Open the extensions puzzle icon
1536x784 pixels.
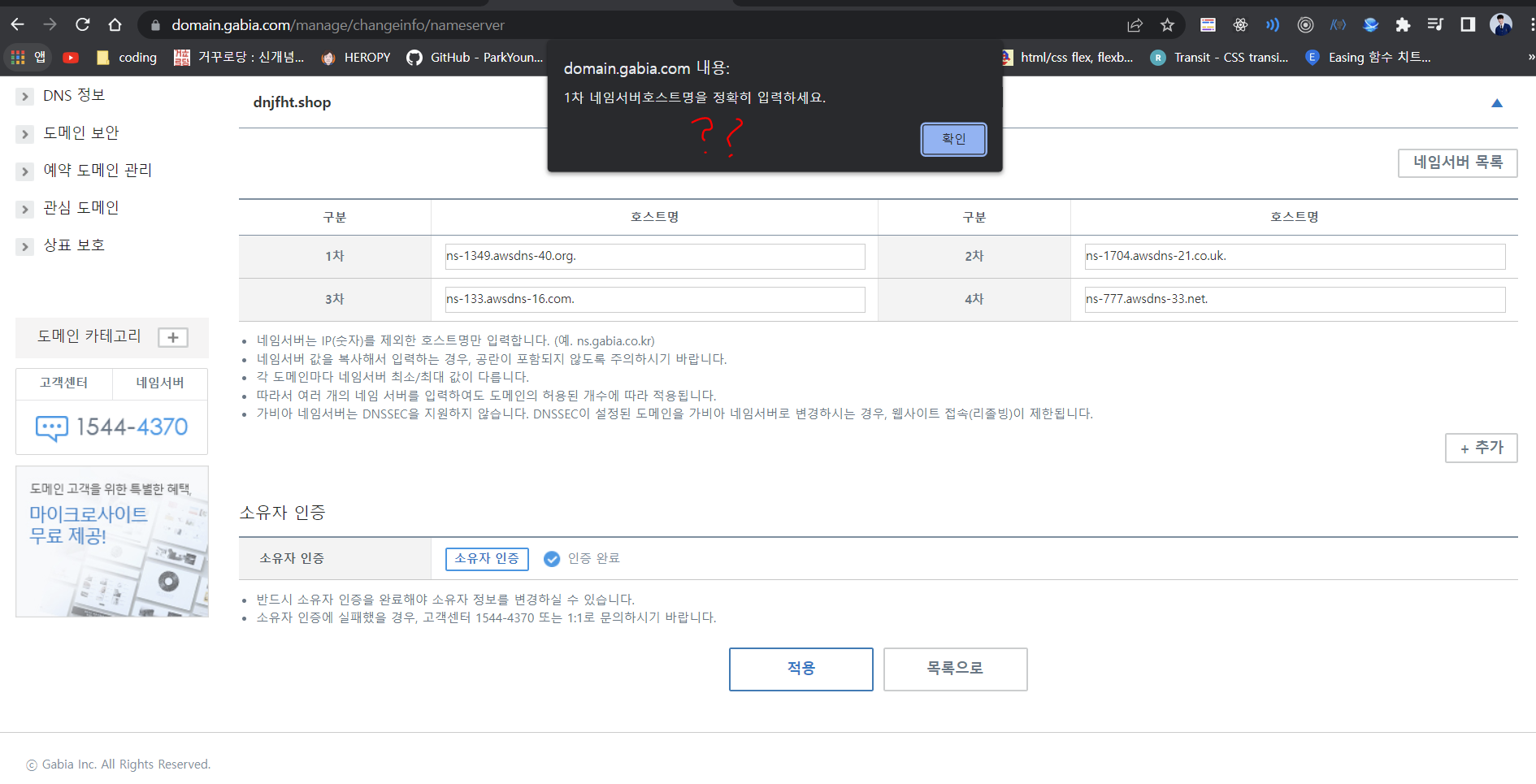point(1403,25)
